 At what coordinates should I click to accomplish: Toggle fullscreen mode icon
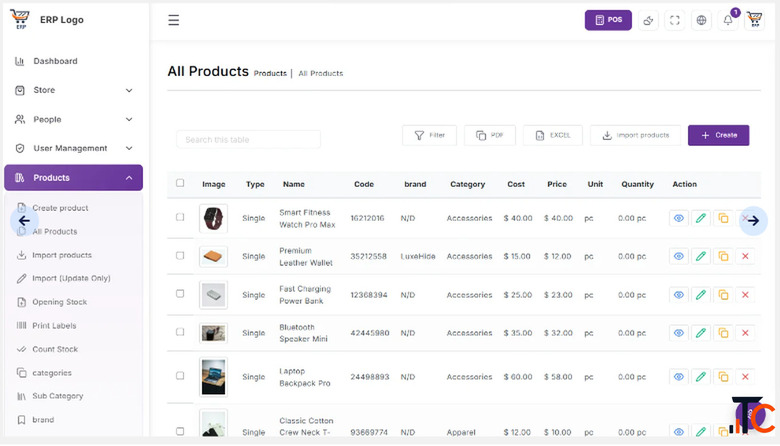point(675,20)
